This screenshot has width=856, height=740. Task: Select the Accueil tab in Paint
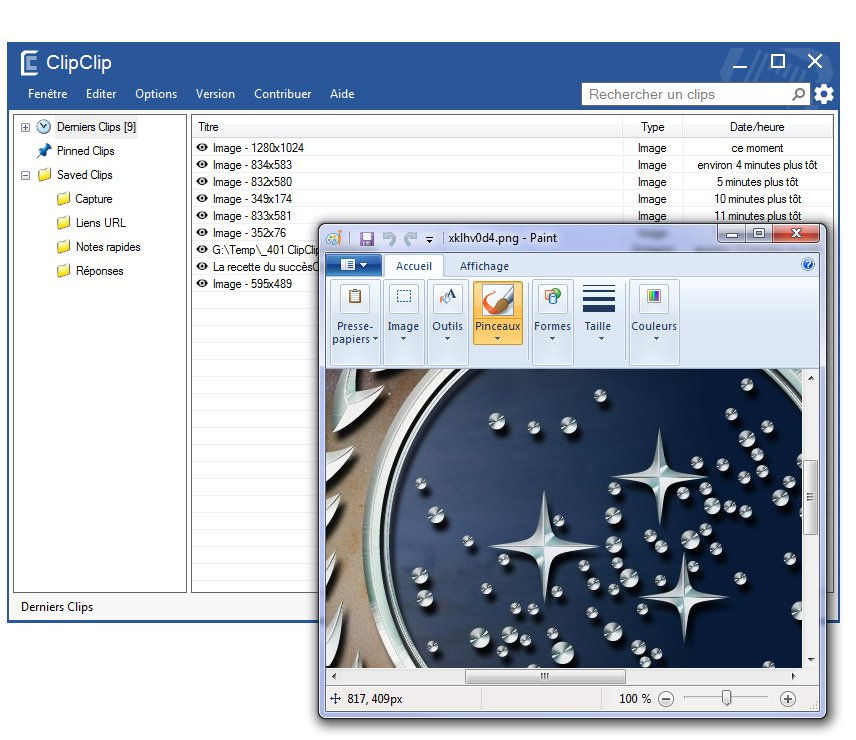(414, 266)
